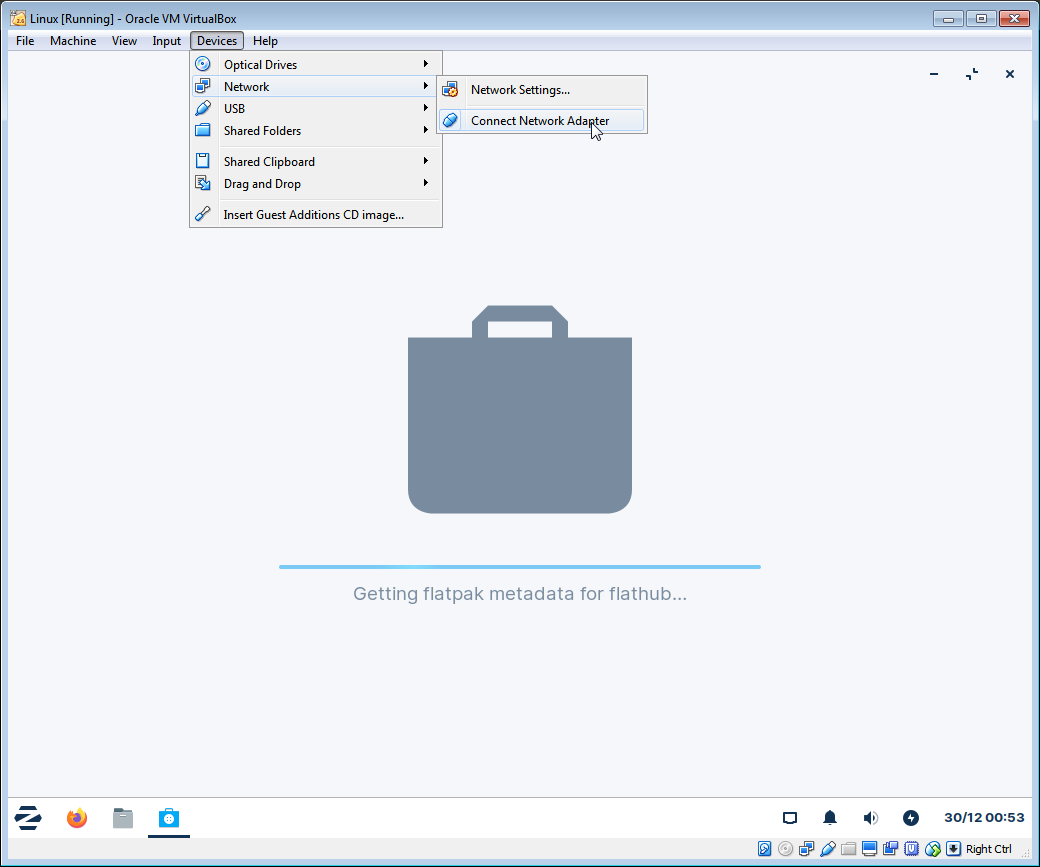Toggle Connect Network Adapter
This screenshot has width=1040, height=867.
coord(541,120)
